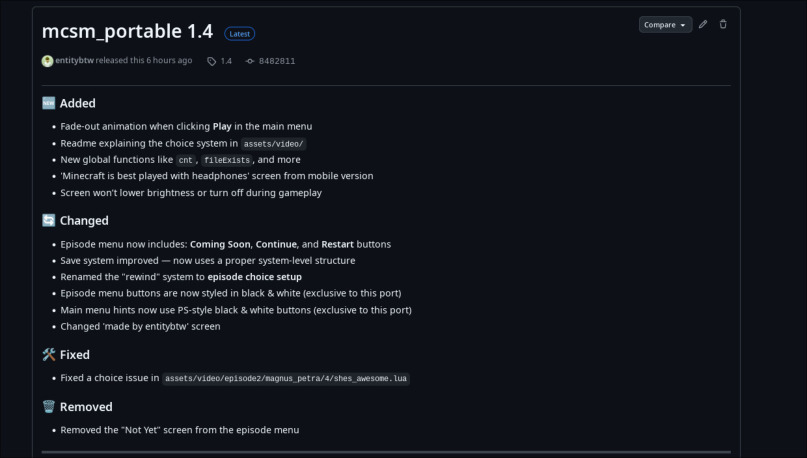Click the pencil edit release icon
The width and height of the screenshot is (807, 458).
pos(703,24)
